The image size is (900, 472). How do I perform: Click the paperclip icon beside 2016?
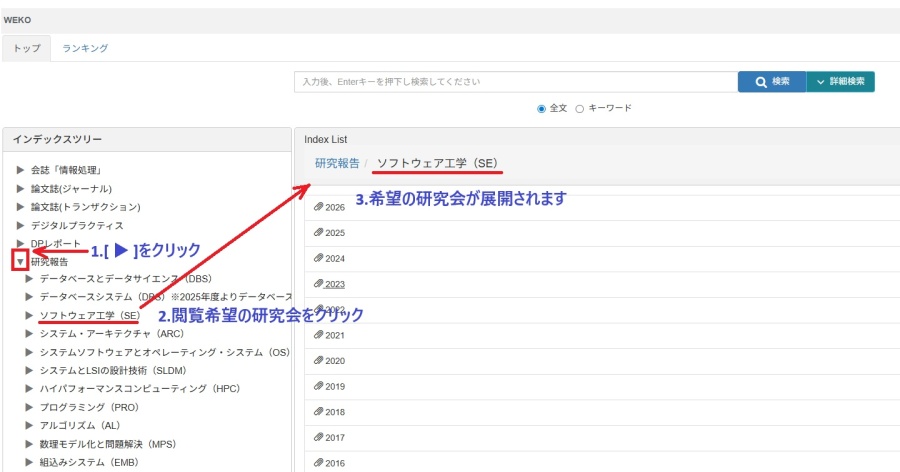319,462
